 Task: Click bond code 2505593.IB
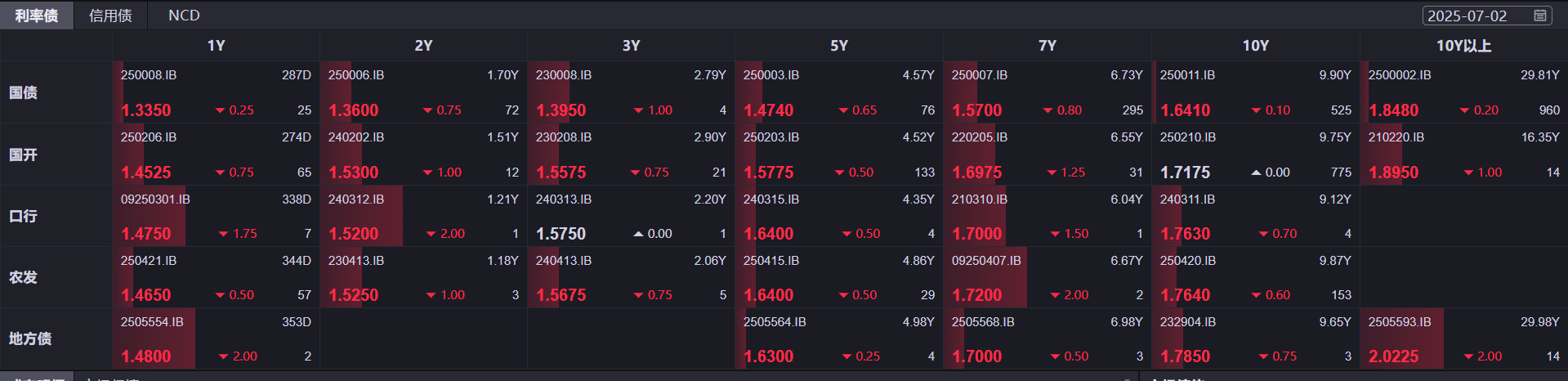[x=1400, y=322]
